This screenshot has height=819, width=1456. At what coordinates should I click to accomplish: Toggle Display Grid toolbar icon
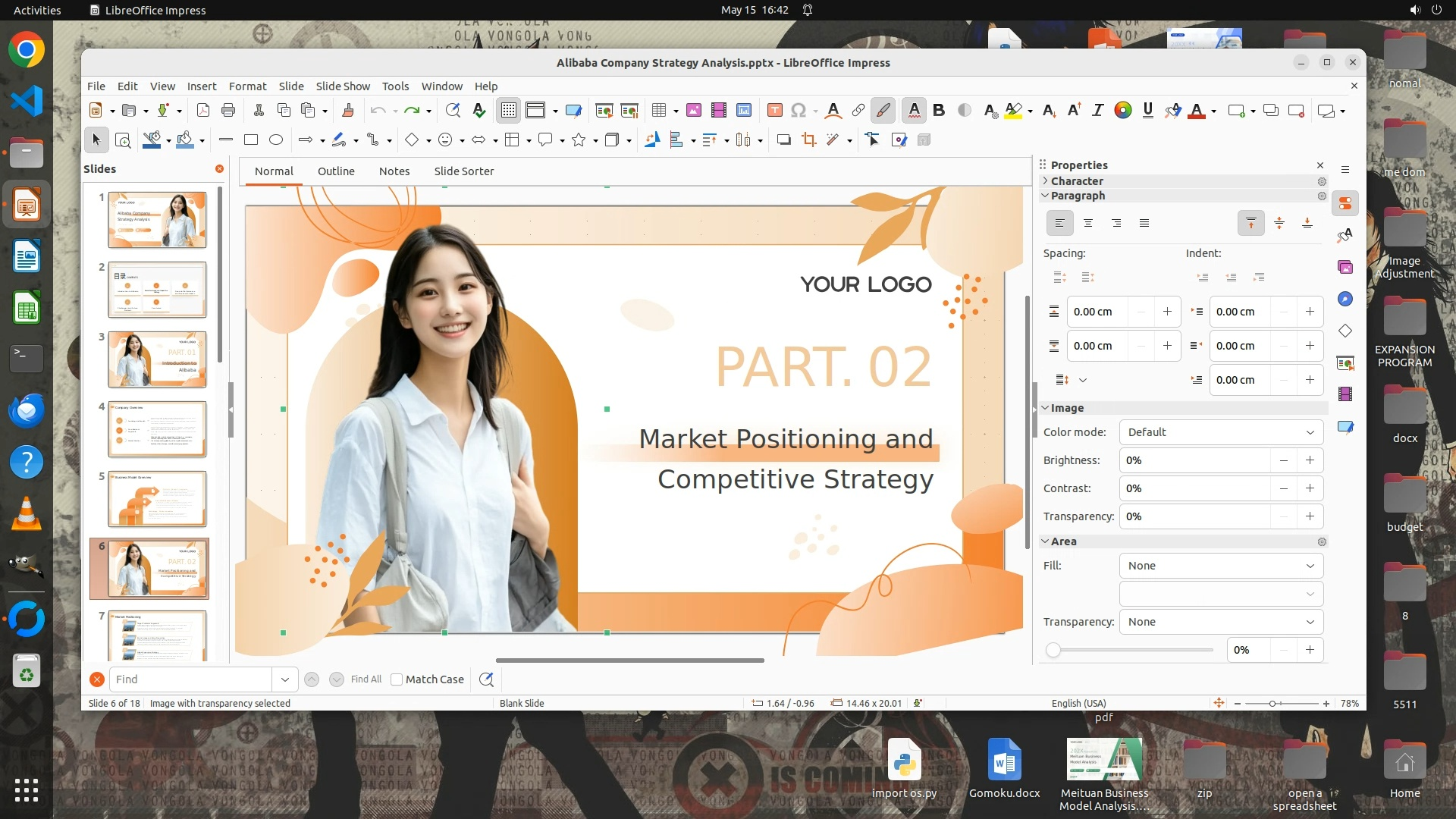point(508,111)
